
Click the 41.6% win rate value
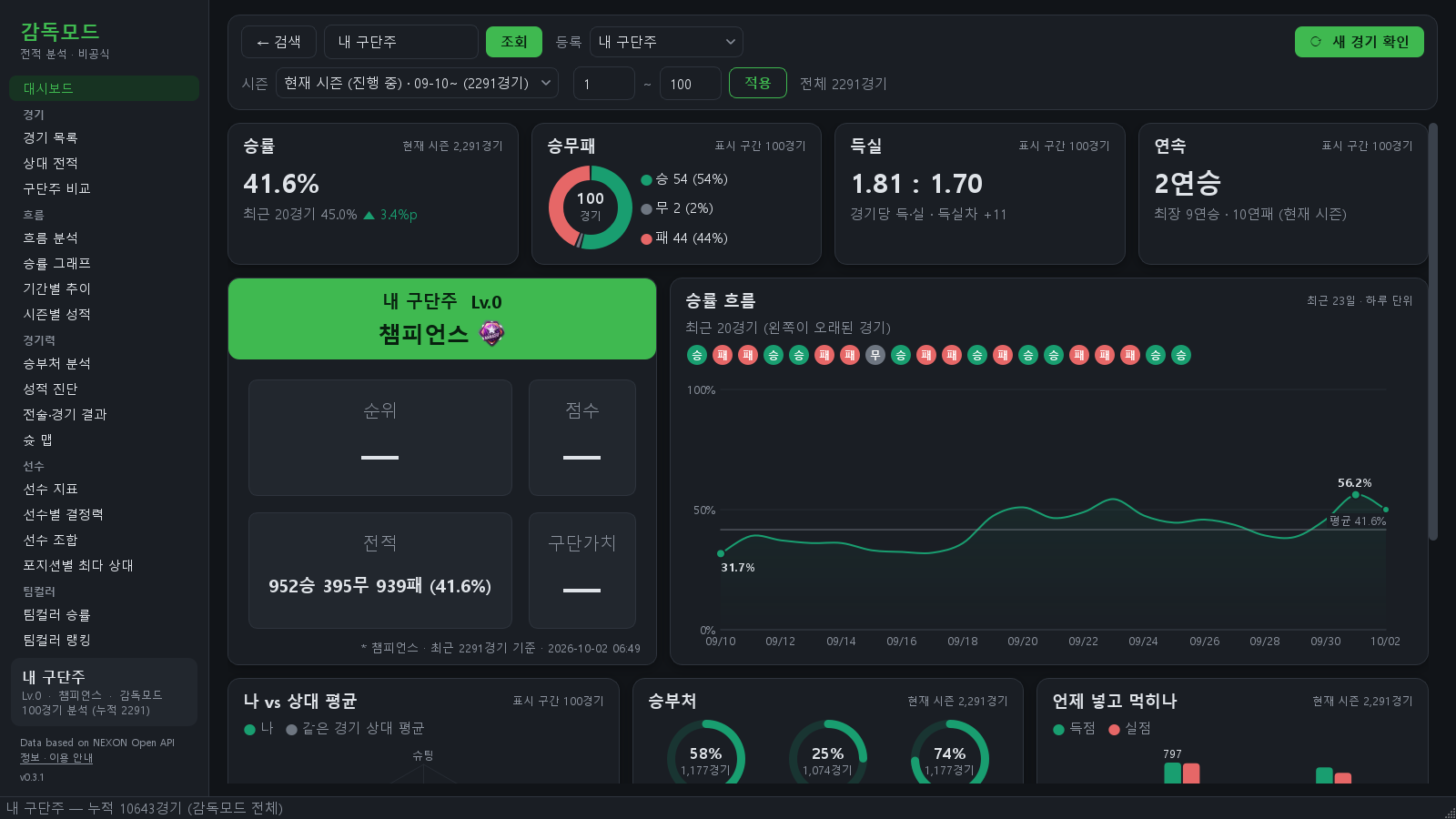point(281,184)
